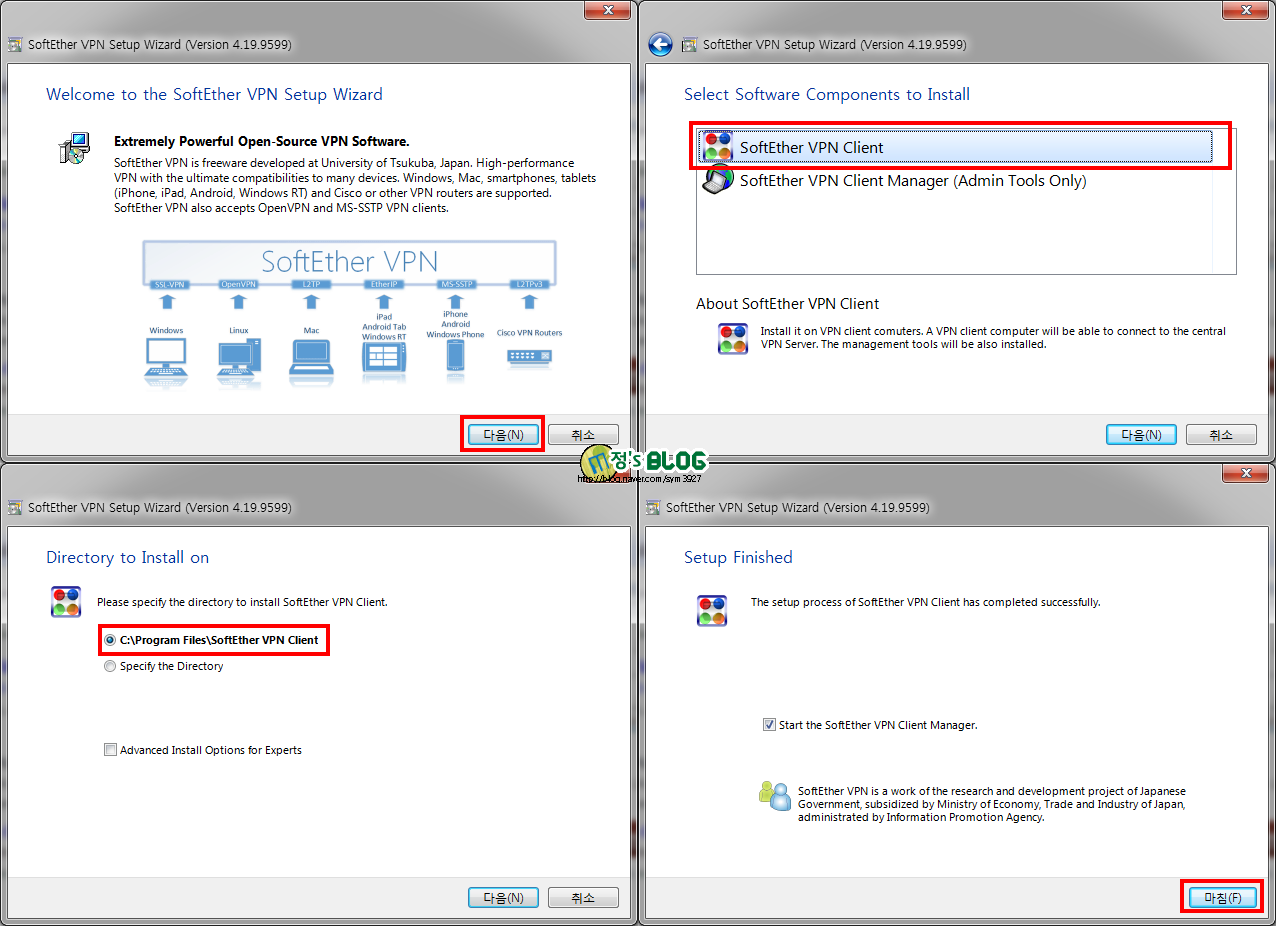Screen dimensions: 1276x926
Task: Select the SoftEther VPN Client list item
Action: tap(955, 147)
